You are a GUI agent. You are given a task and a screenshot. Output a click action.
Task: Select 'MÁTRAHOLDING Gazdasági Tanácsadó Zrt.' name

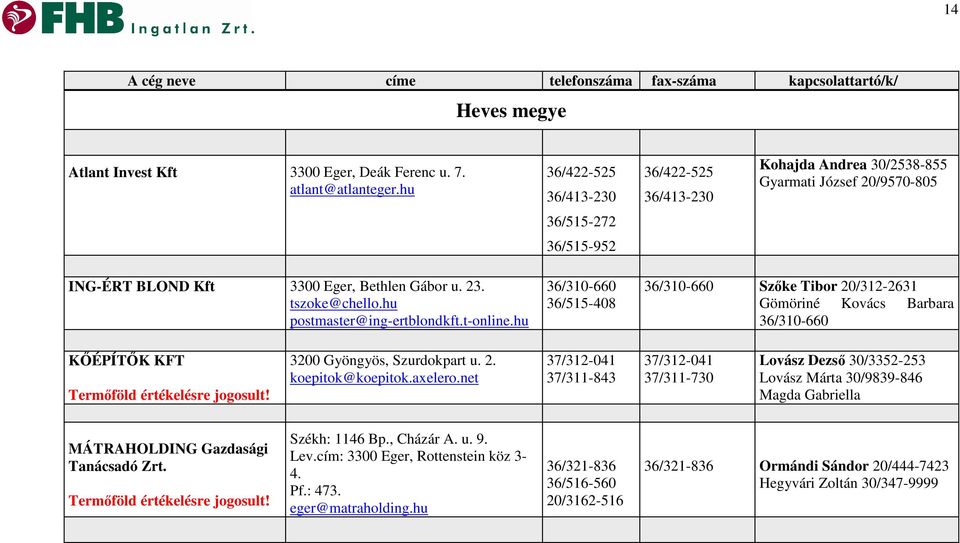168,457
